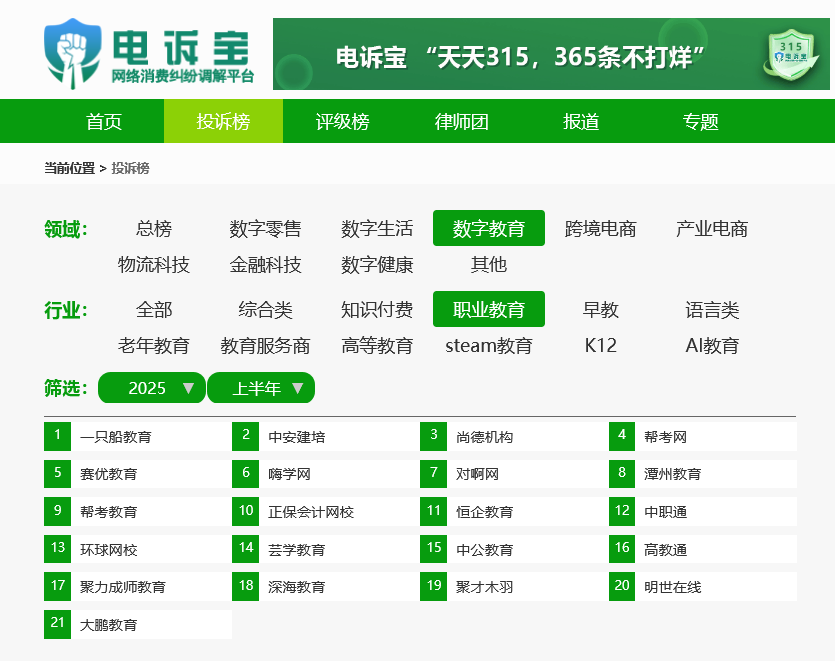Choose the 数字生活 field filter

click(377, 229)
